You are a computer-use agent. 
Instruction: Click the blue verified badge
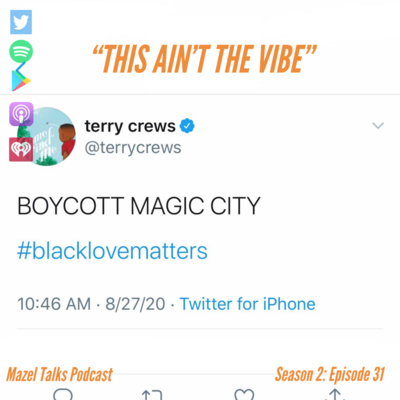[x=187, y=126]
